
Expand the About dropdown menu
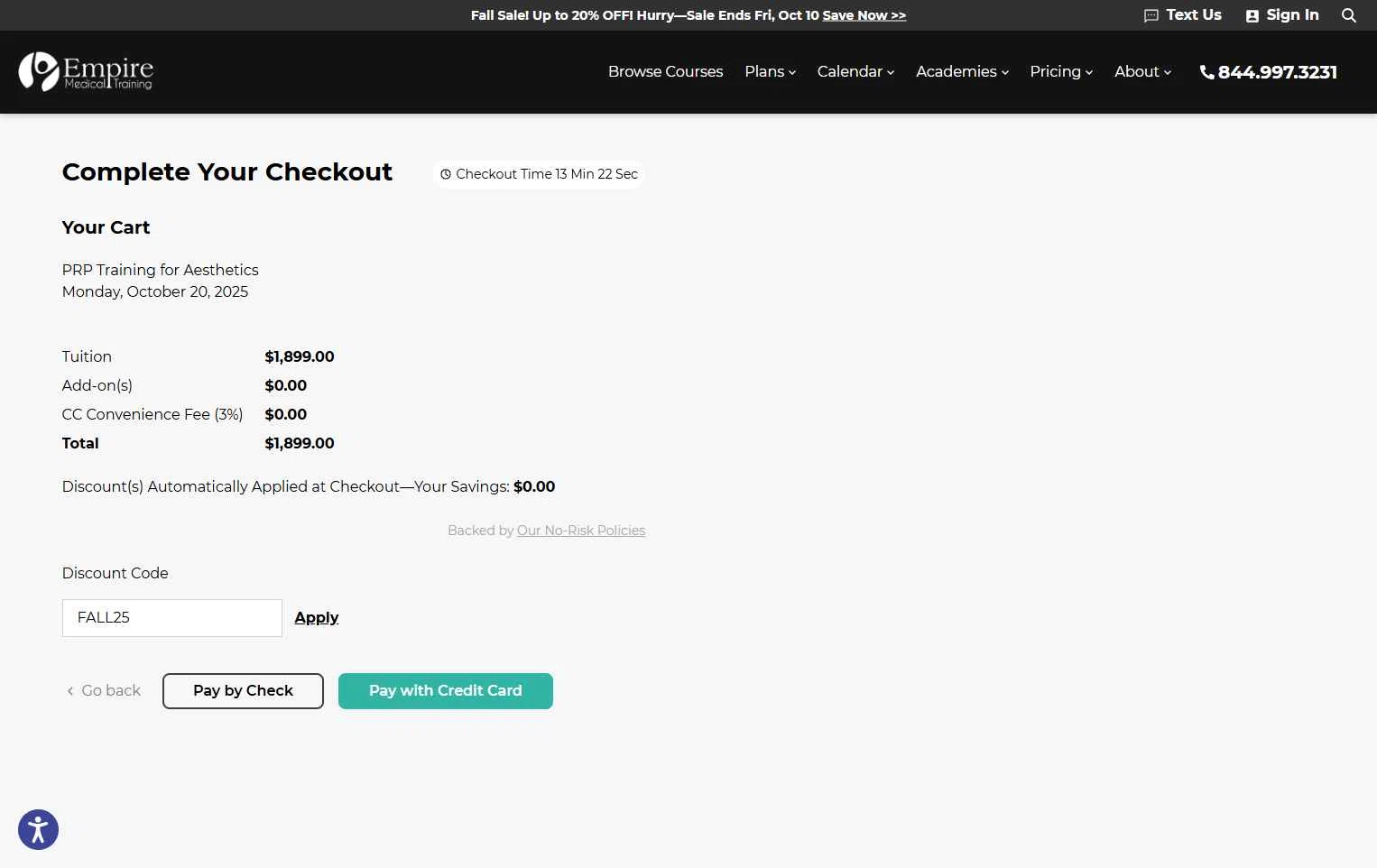[x=1142, y=71]
